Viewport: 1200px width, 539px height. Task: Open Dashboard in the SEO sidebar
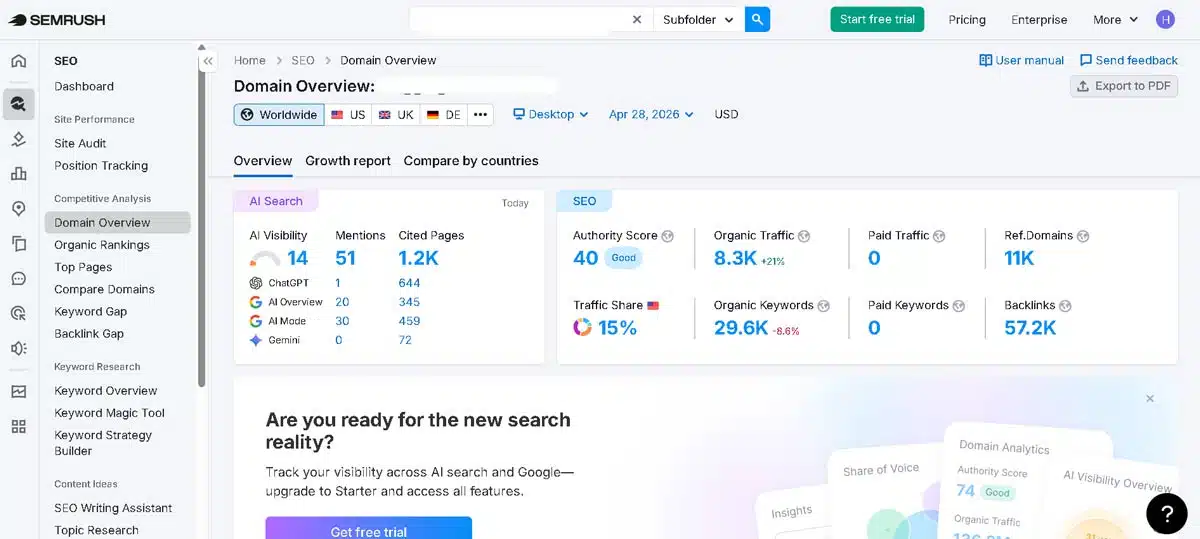(x=84, y=86)
